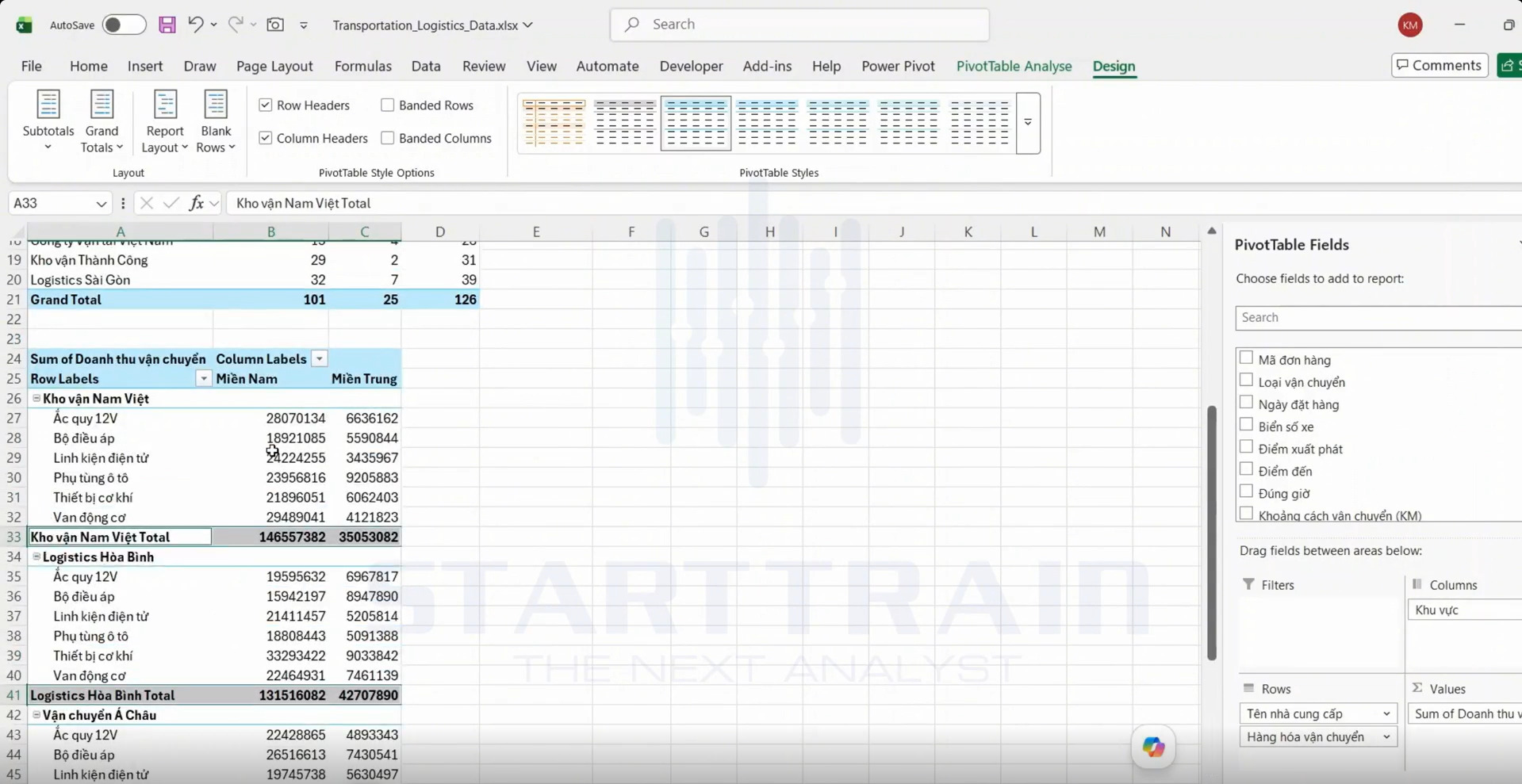Screen dimensions: 1522x784
Task: Open the Formulas ribbon tab
Action: click(x=363, y=66)
